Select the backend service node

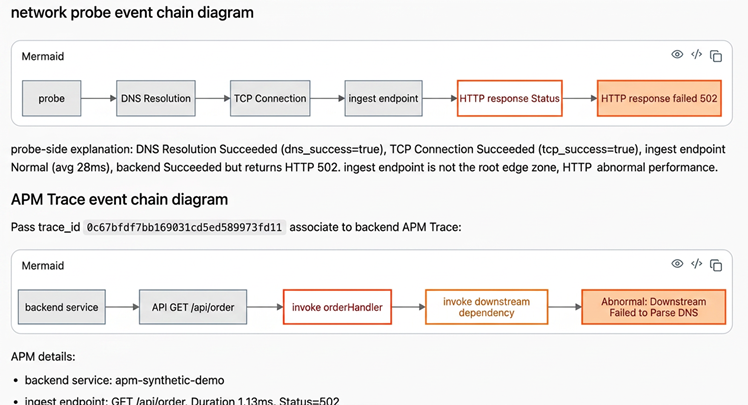click(x=62, y=307)
